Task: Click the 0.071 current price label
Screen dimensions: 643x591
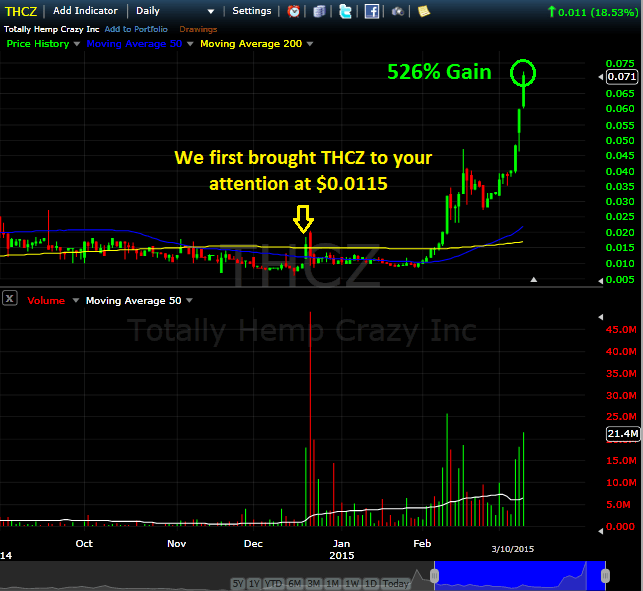Action: 622,77
